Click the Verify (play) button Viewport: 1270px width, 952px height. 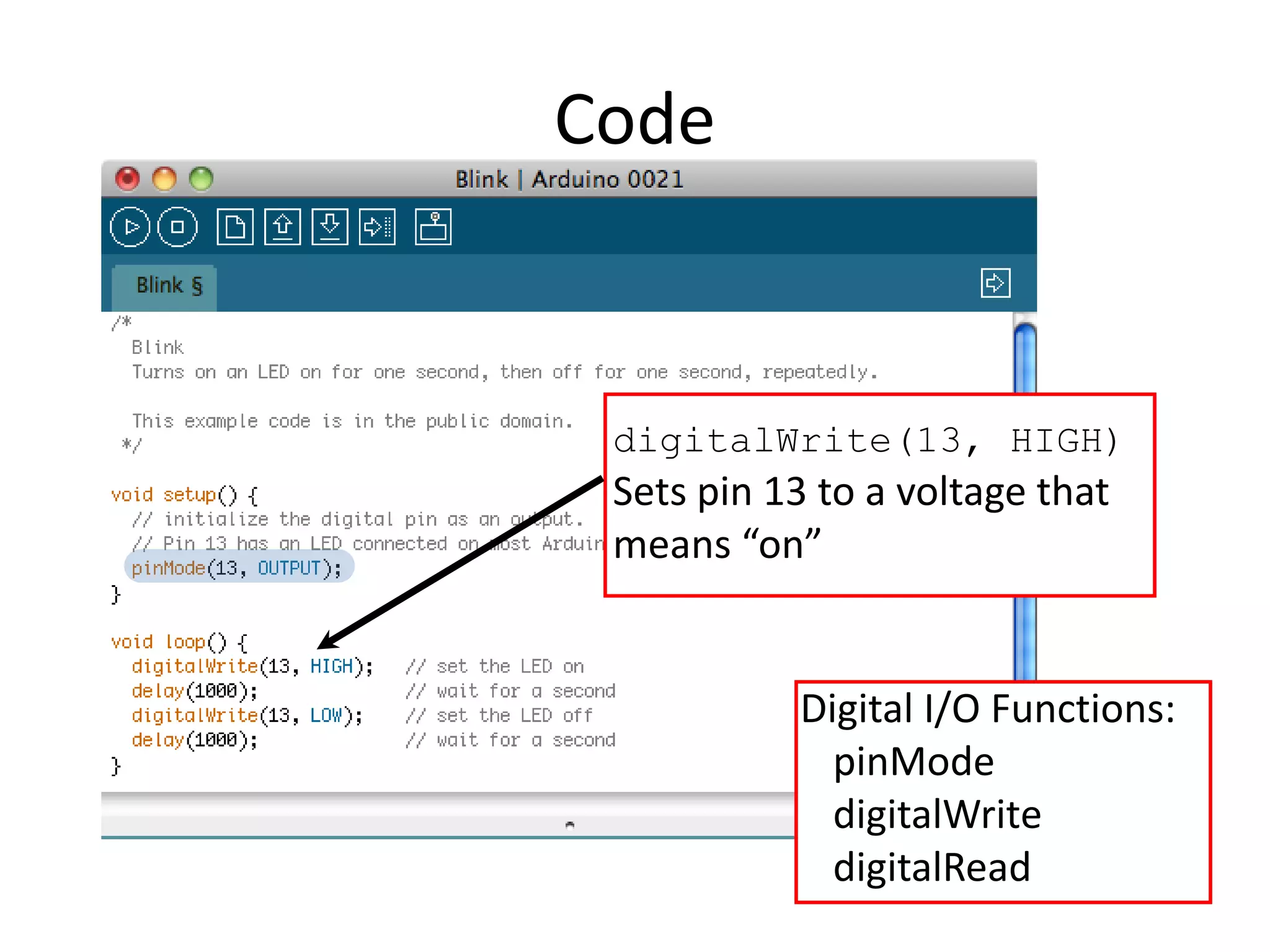(x=130, y=227)
